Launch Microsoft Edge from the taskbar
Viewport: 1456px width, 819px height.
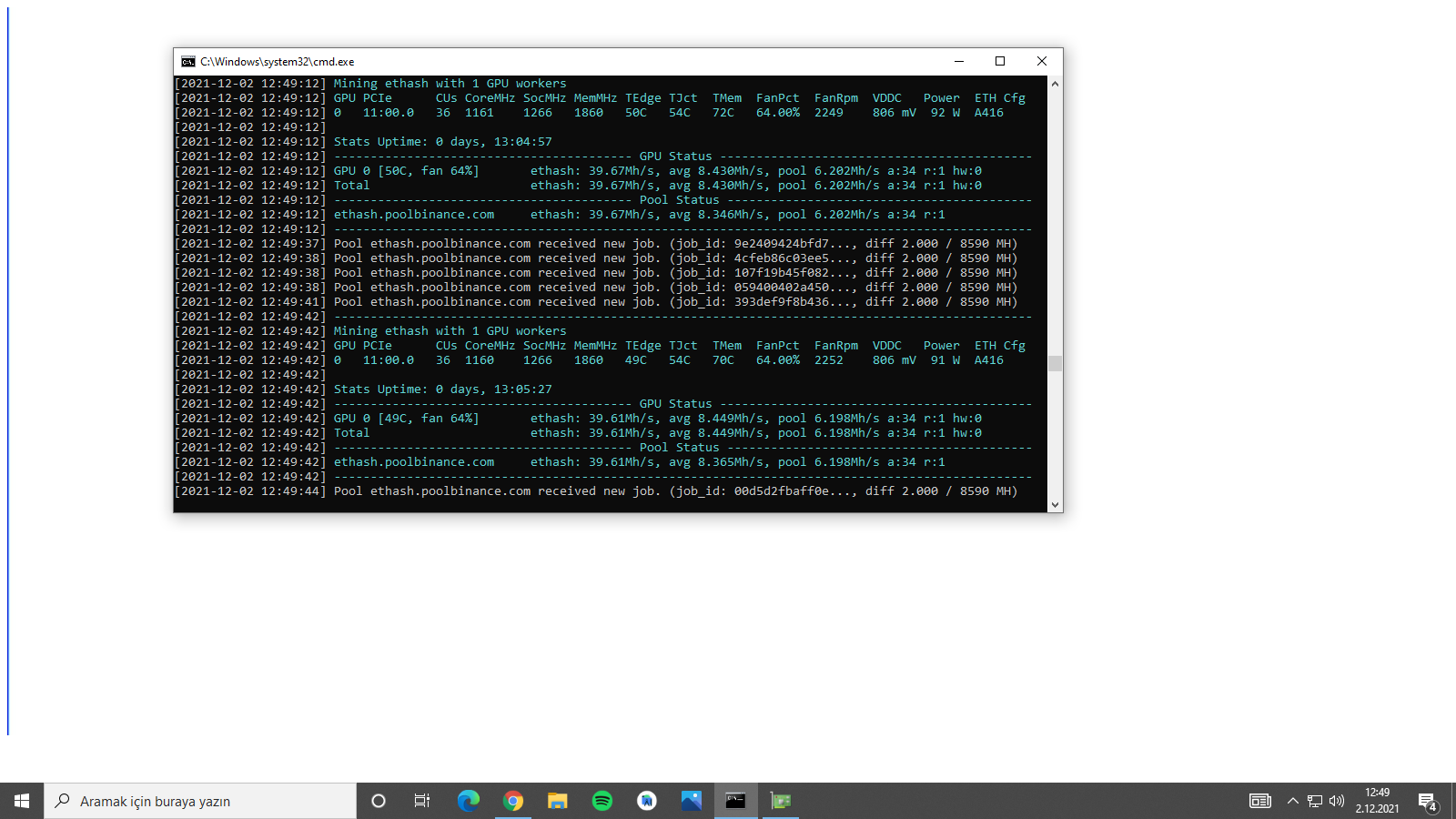point(468,801)
